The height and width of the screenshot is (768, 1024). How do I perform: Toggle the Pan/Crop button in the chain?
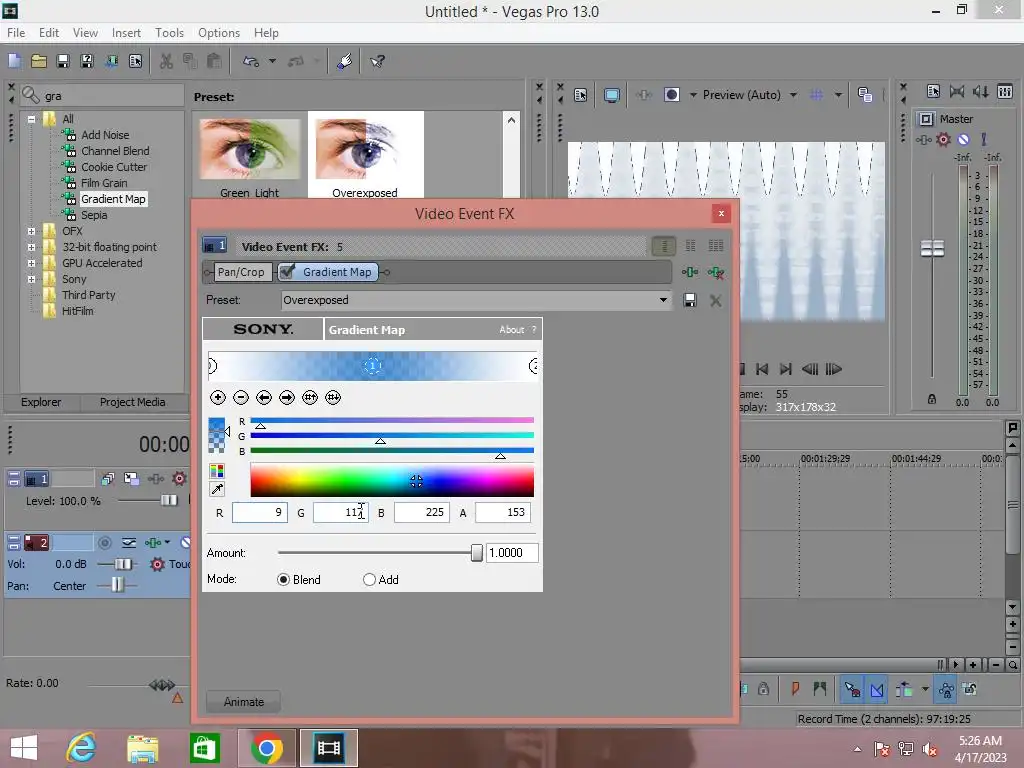pos(241,272)
